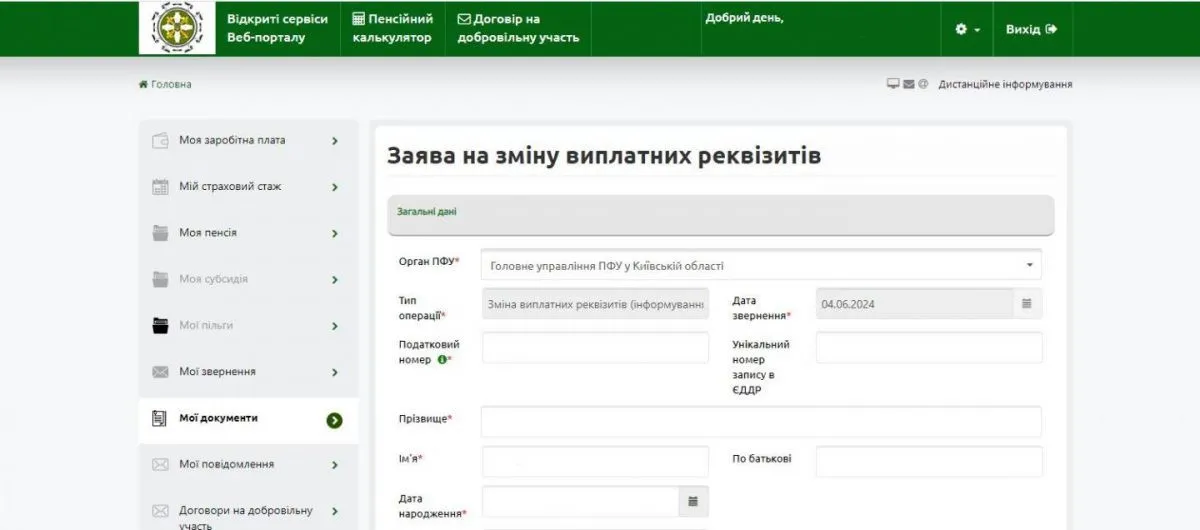
Task: Open Моя субсидія menu item
Action: point(248,279)
